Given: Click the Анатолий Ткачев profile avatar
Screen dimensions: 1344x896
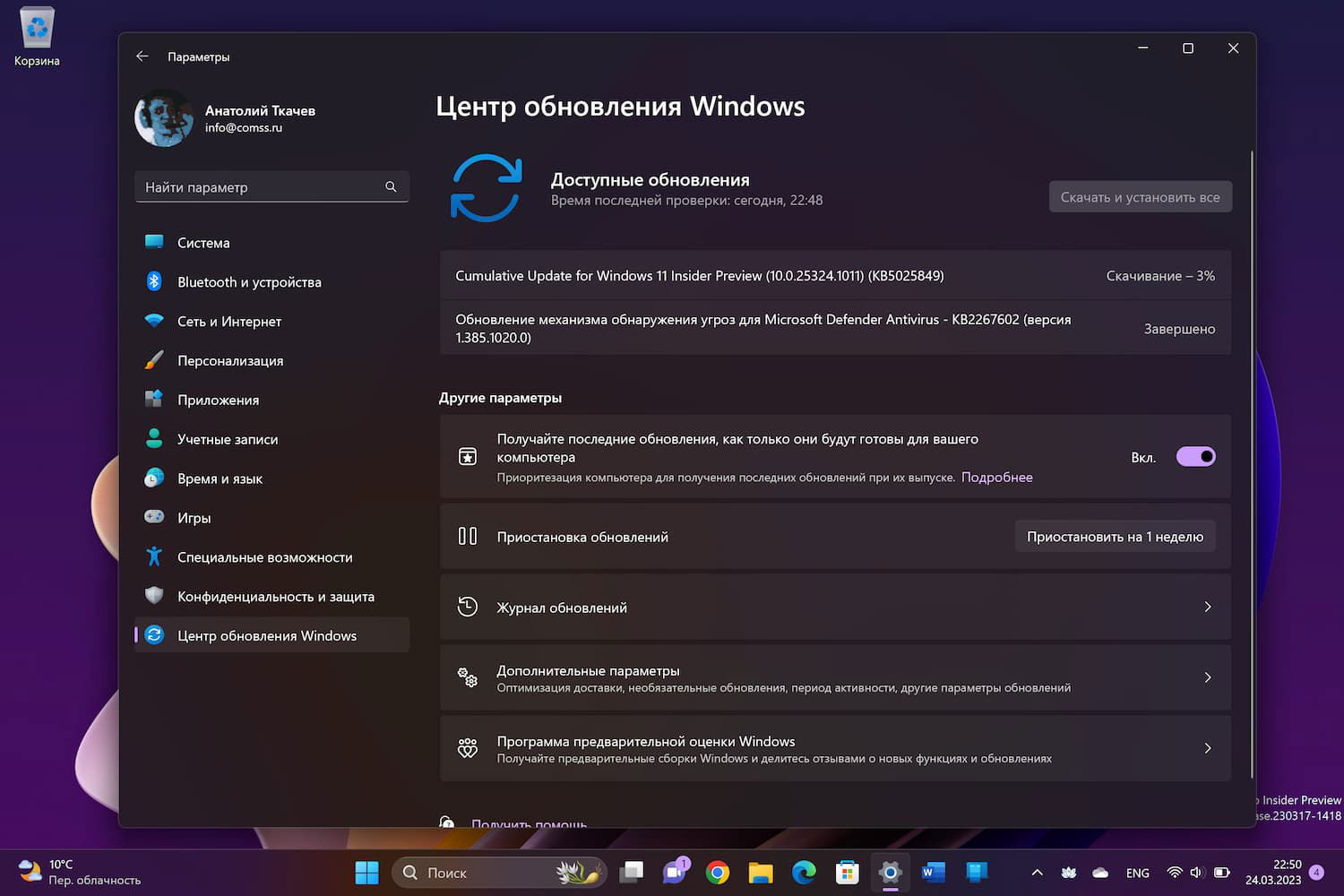Looking at the screenshot, I should coord(163,118).
